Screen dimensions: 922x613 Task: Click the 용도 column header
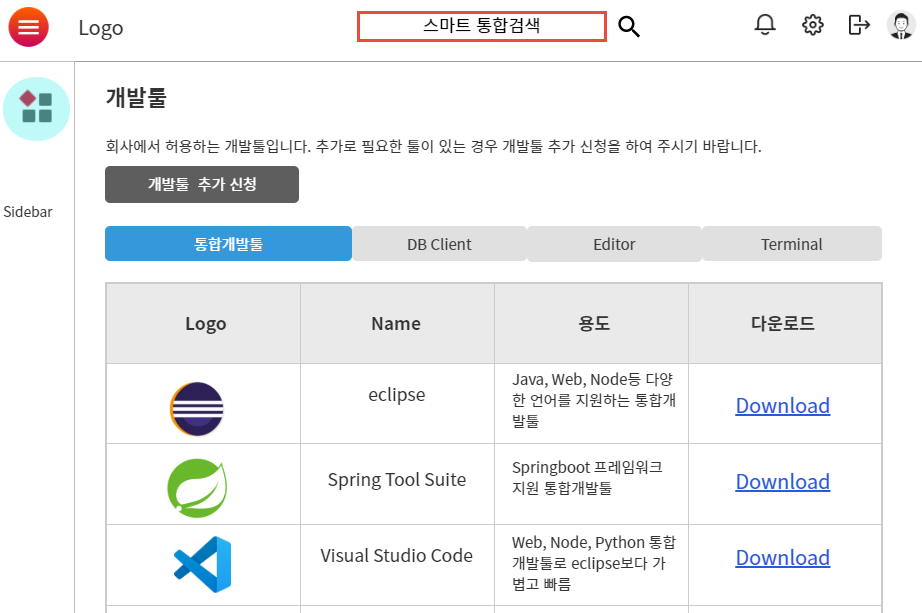[x=592, y=324]
